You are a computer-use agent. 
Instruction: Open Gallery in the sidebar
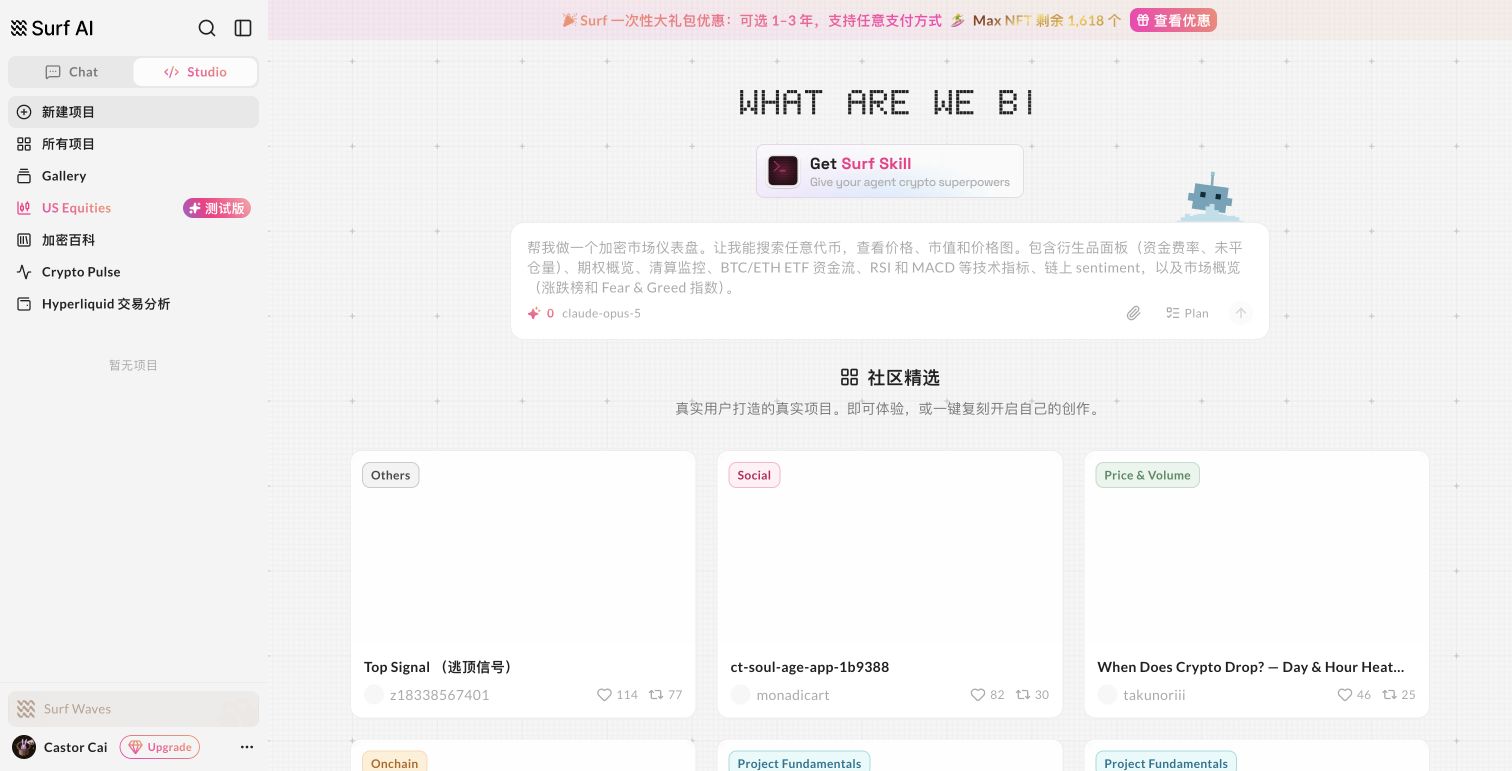[133, 176]
